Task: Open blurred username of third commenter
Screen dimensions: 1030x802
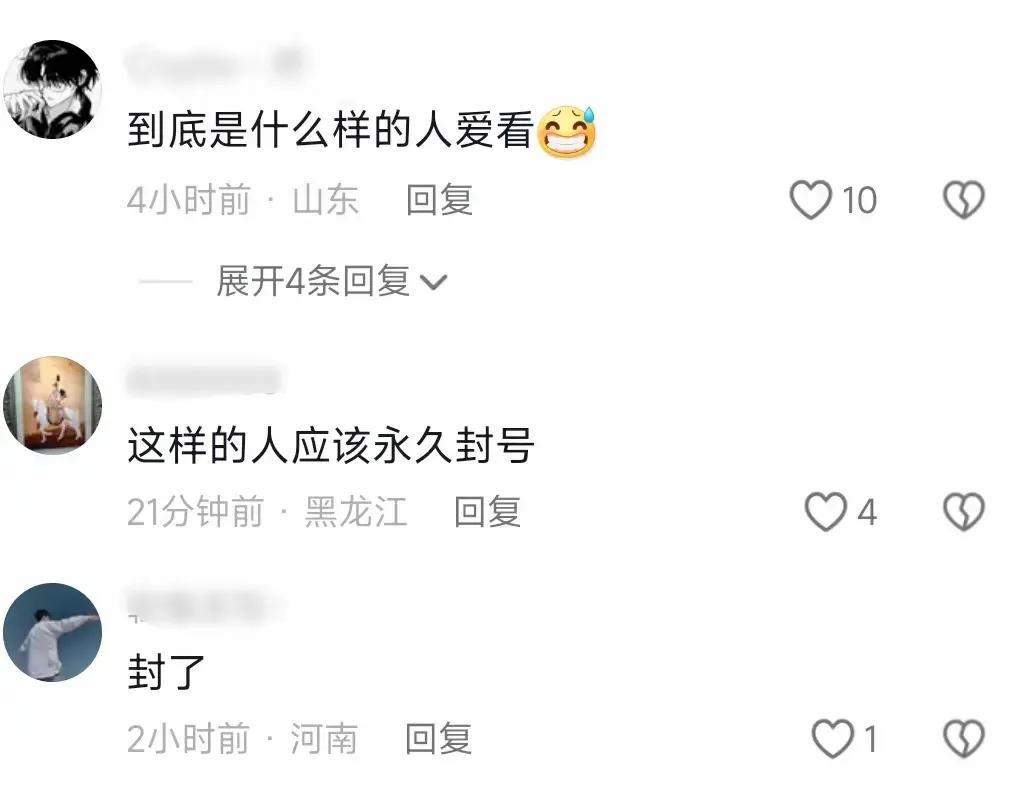Action: [205, 607]
